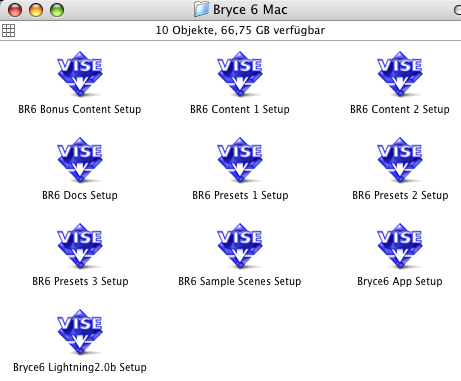Click the yellow minimize window button
This screenshot has height=381, width=461.
pos(36,10)
